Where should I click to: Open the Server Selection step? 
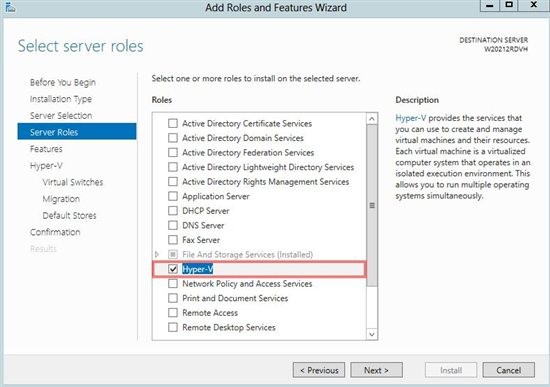click(x=61, y=116)
